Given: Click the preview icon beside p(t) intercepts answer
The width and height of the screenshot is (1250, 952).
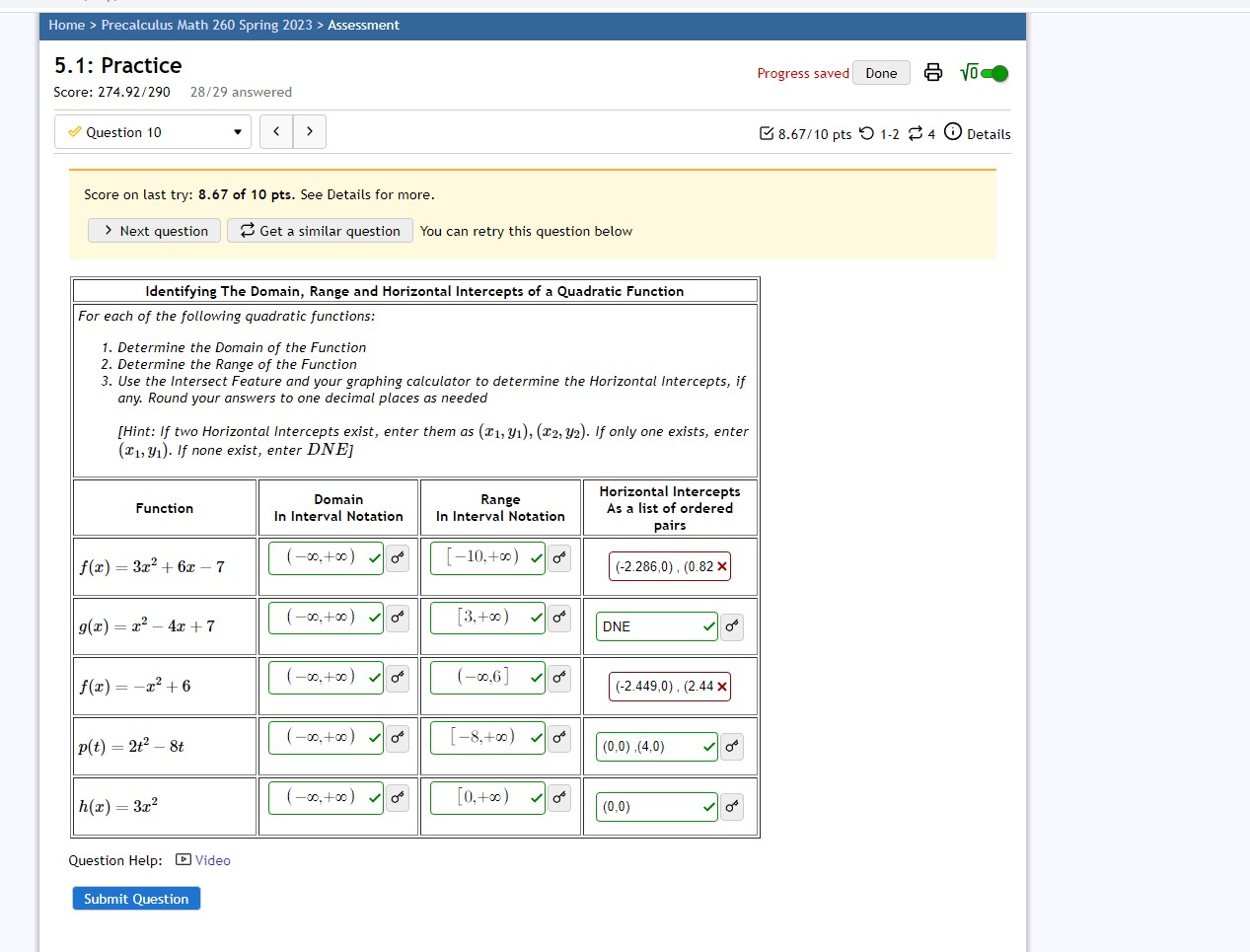Looking at the screenshot, I should coord(731,747).
